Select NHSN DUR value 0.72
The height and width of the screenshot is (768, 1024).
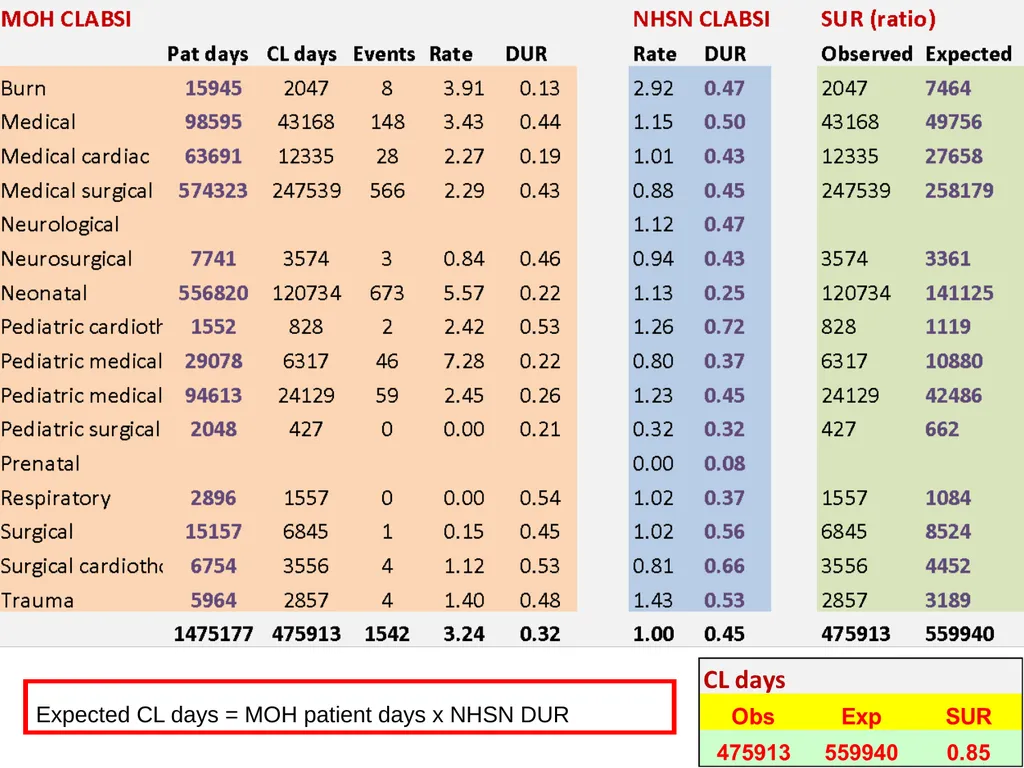click(x=724, y=327)
